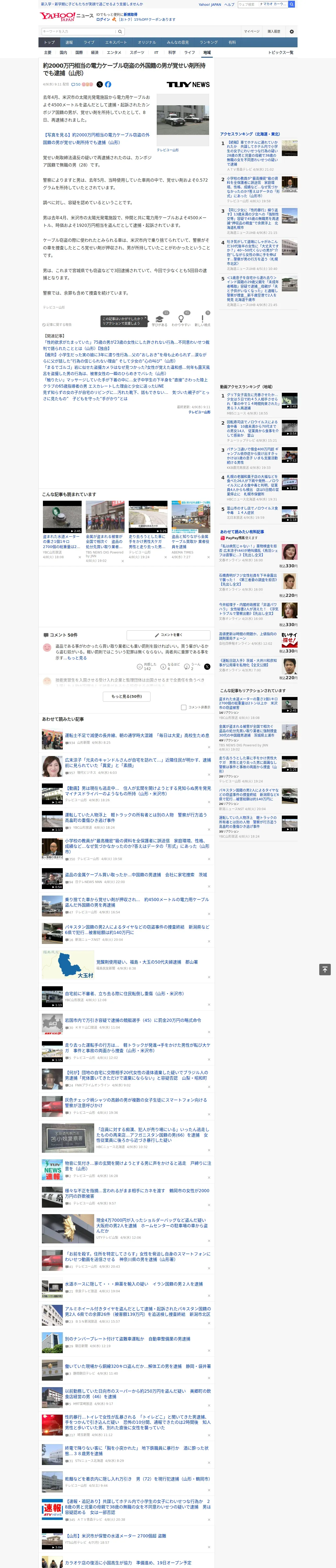Viewport: 336px width, 1568px height.
Task: Click the scroll-to-top arrow button
Action: tap(325, 970)
